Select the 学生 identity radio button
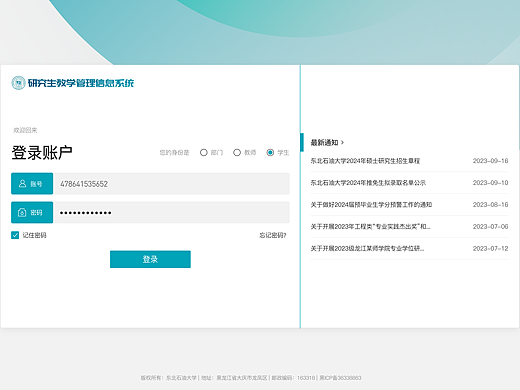Screen dimensions: 520x390 pyautogui.click(x=270, y=152)
